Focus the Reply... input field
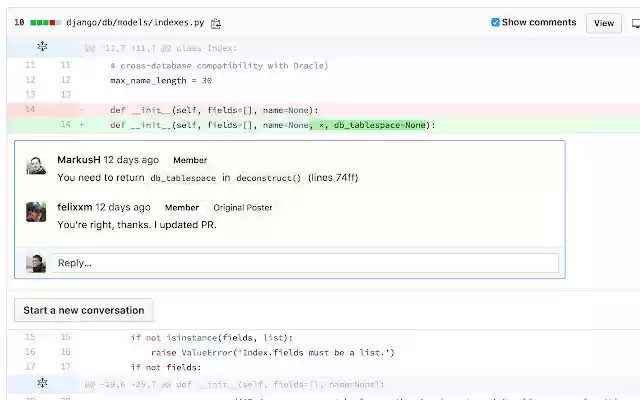 [x=305, y=263]
